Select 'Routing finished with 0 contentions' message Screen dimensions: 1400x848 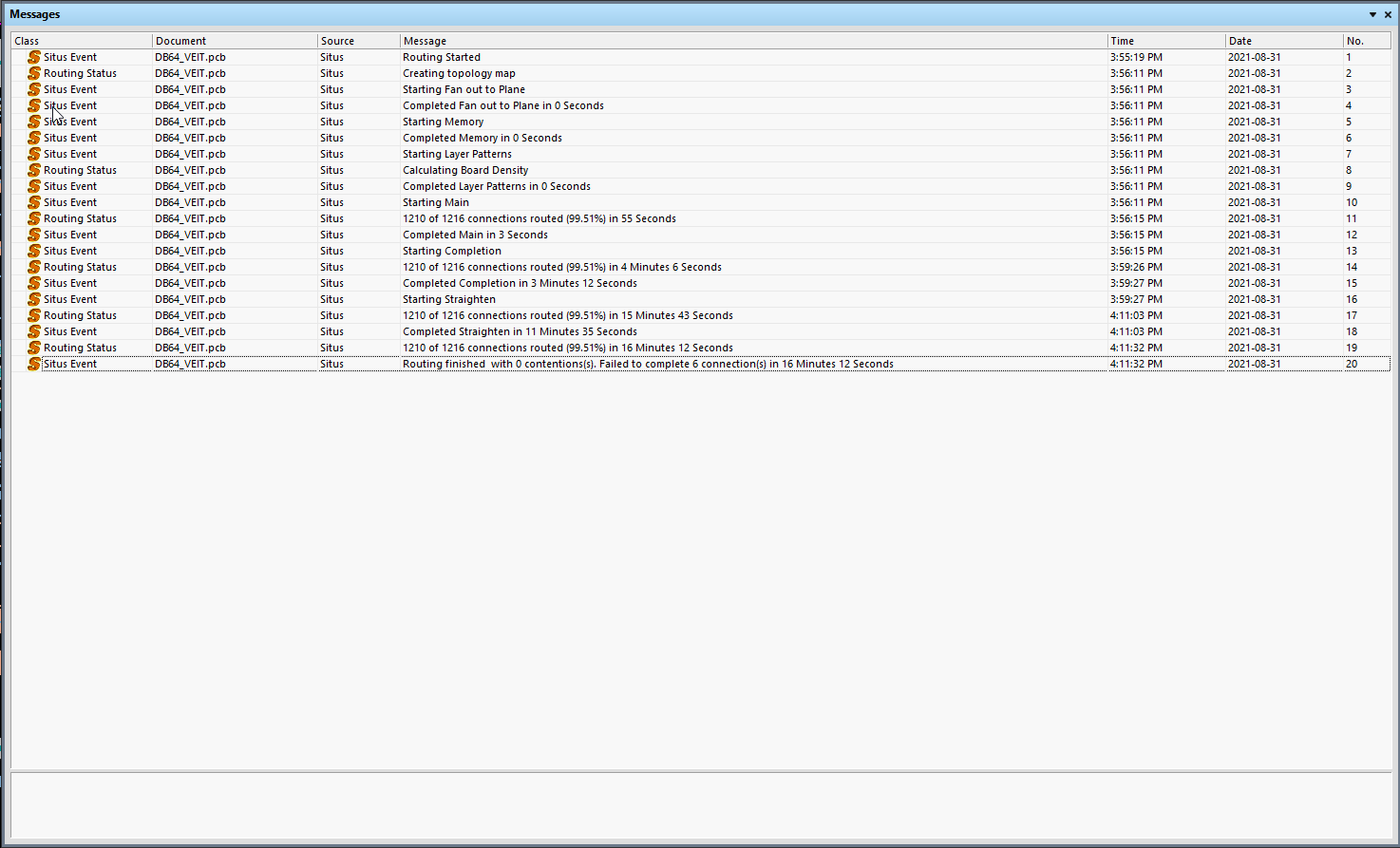648,364
